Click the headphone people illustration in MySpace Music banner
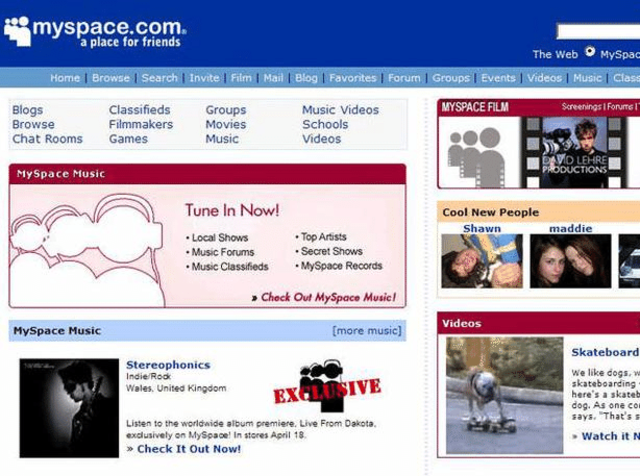 [87, 249]
